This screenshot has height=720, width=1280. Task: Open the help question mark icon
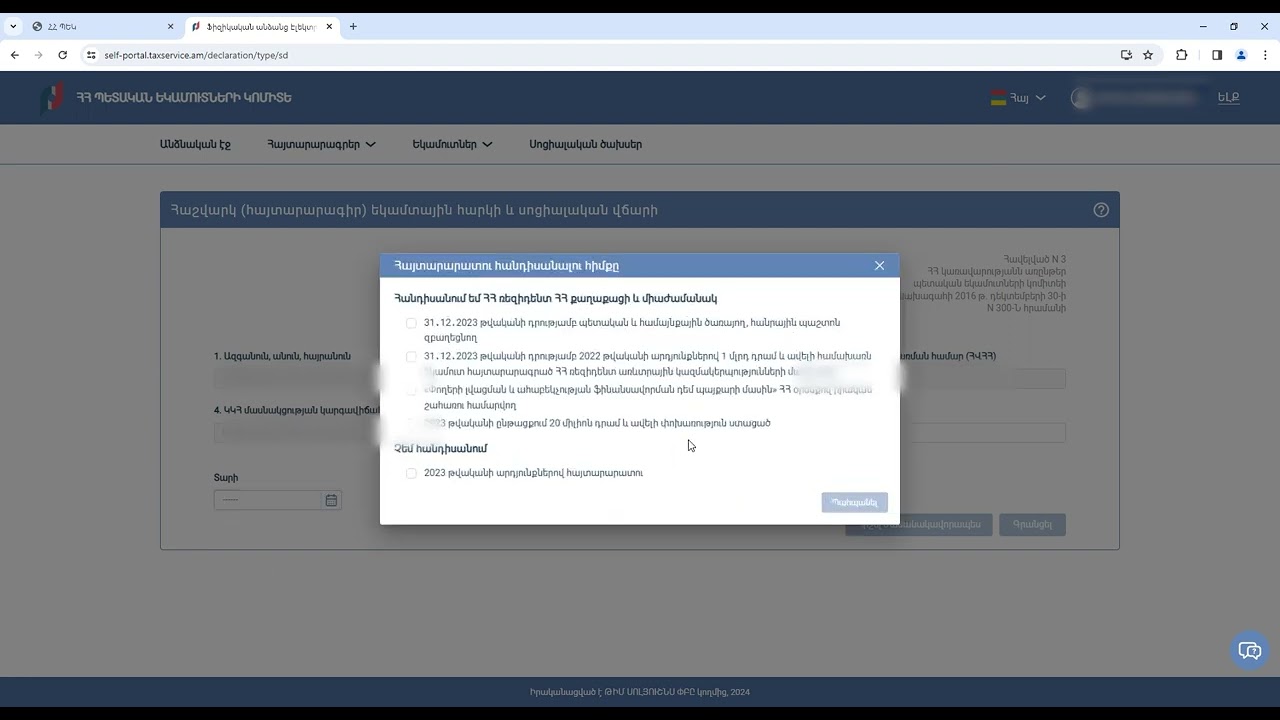coord(1101,210)
